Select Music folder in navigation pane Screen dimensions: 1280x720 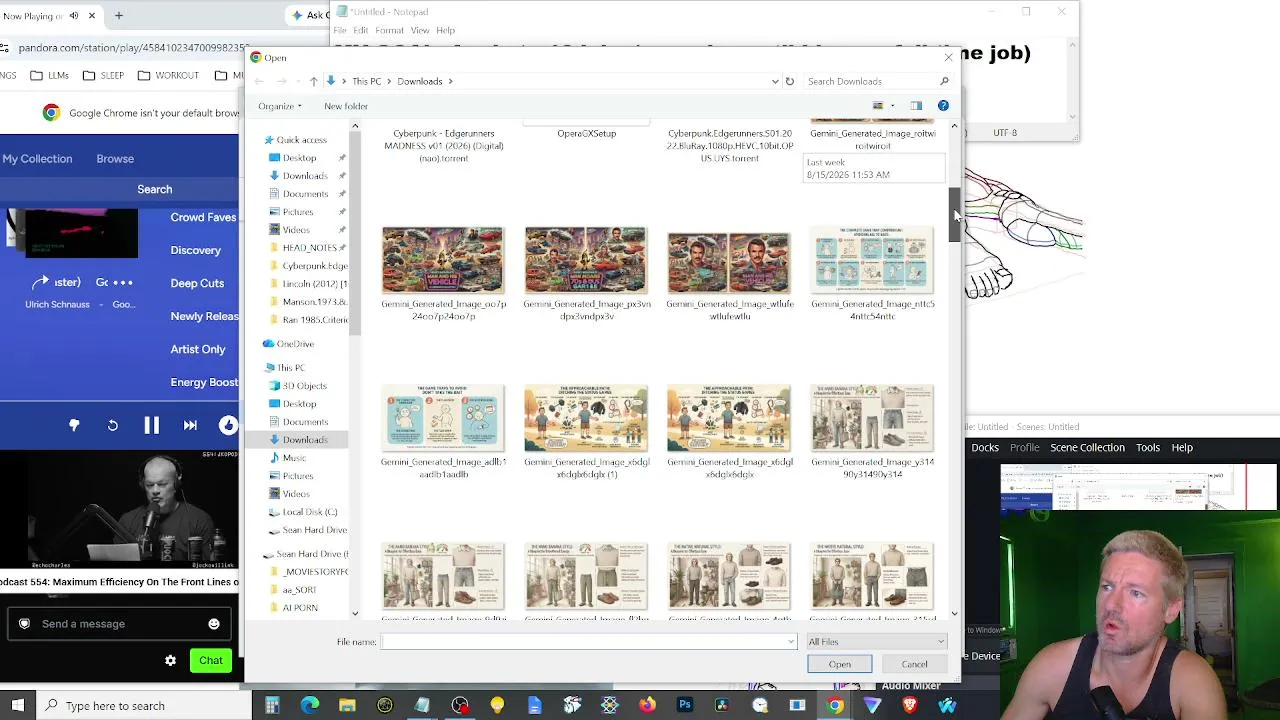tap(294, 458)
